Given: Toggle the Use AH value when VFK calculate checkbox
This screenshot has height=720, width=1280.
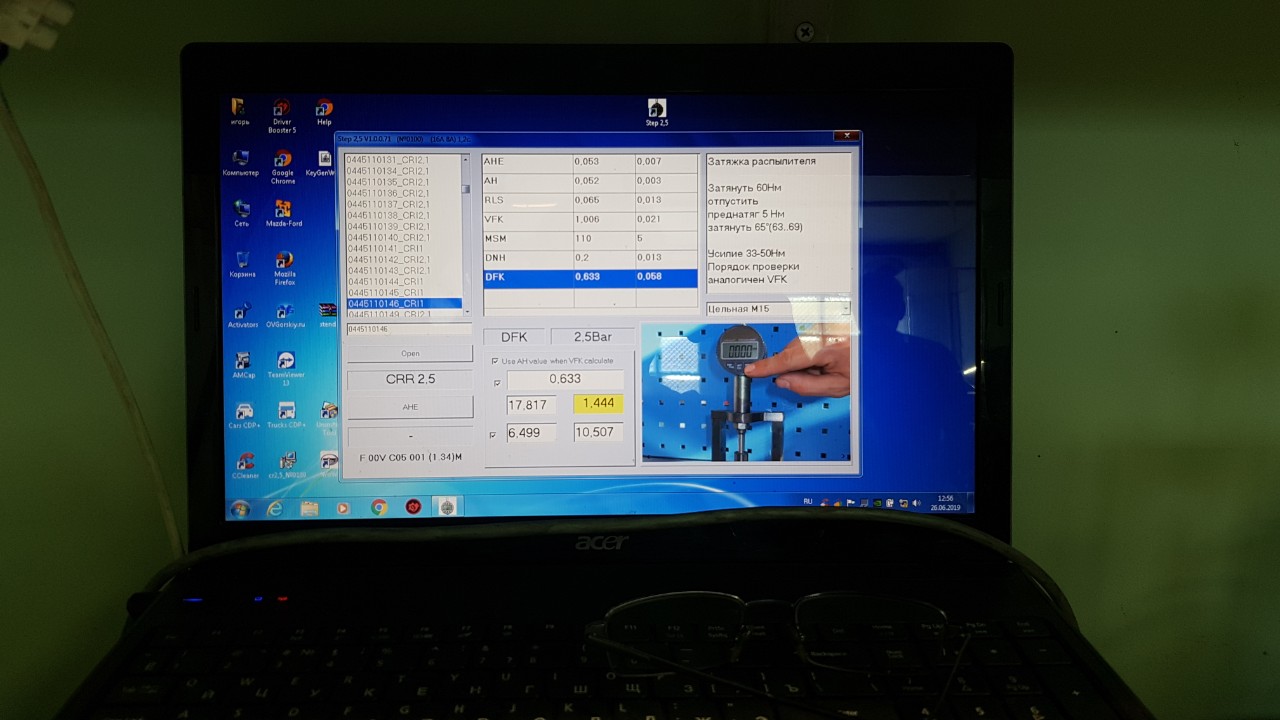Looking at the screenshot, I should point(494,361).
